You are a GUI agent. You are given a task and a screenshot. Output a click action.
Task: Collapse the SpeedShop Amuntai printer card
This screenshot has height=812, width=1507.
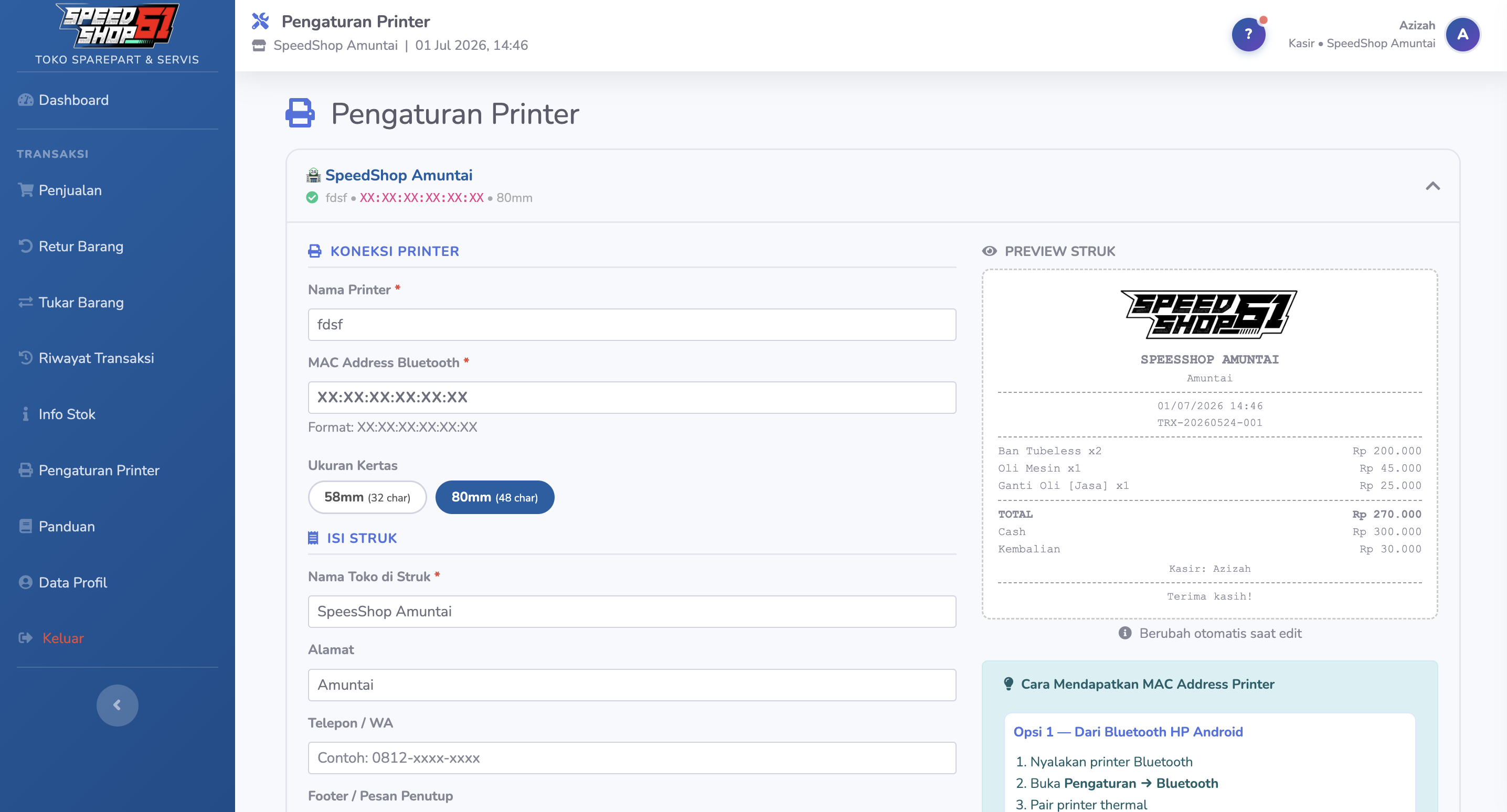tap(1432, 186)
